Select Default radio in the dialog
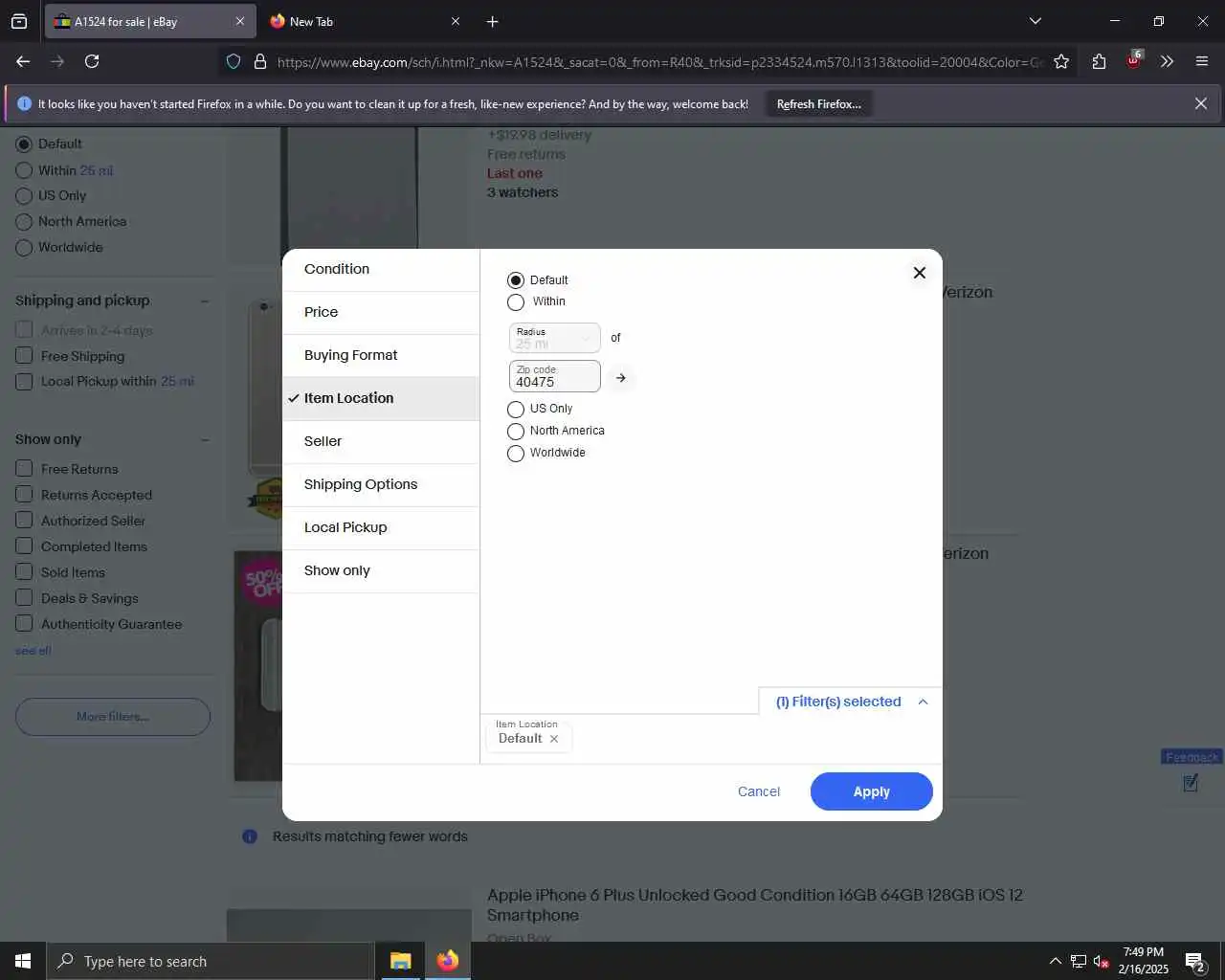 point(516,280)
